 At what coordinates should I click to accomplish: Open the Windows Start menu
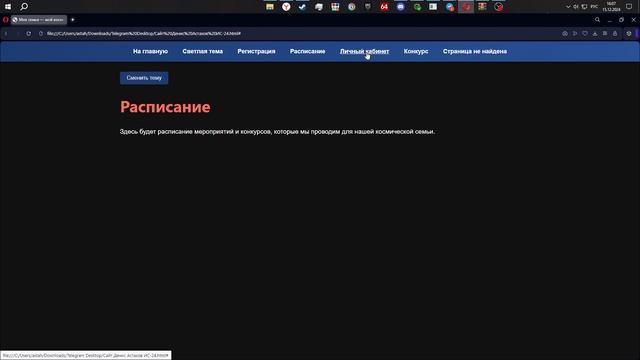pos(8,7)
